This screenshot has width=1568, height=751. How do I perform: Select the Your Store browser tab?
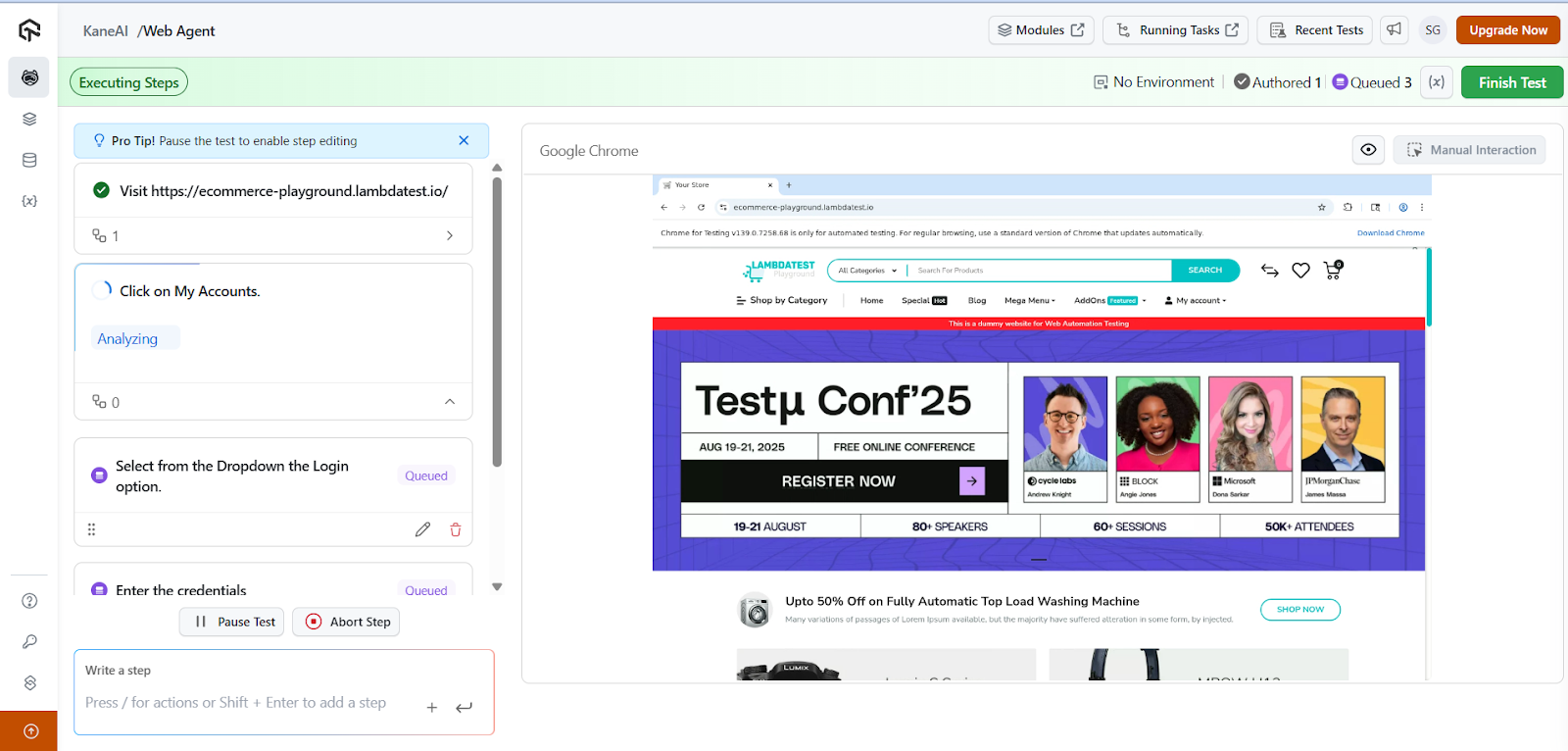[x=717, y=184]
